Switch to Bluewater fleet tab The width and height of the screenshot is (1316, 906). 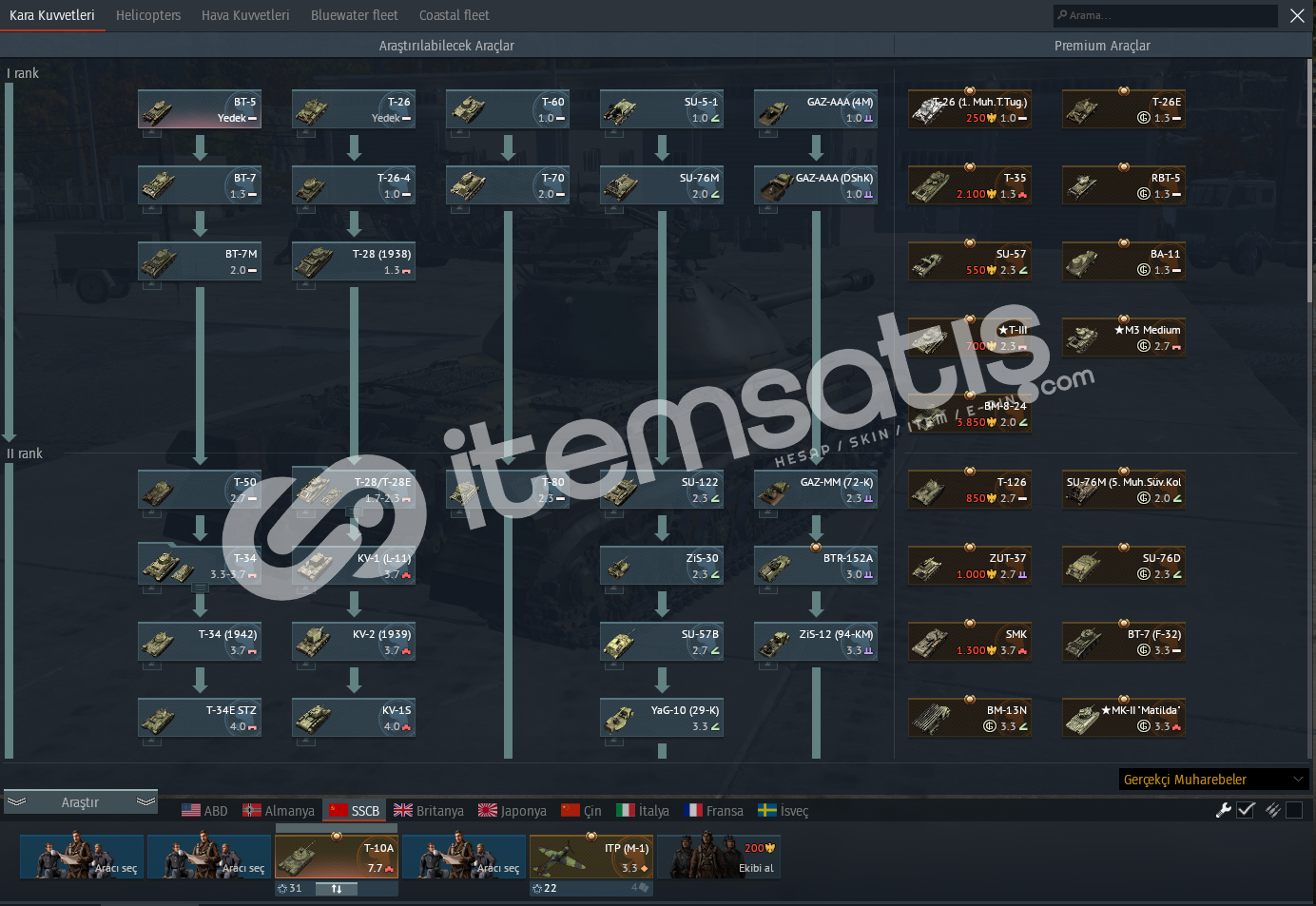pos(355,15)
